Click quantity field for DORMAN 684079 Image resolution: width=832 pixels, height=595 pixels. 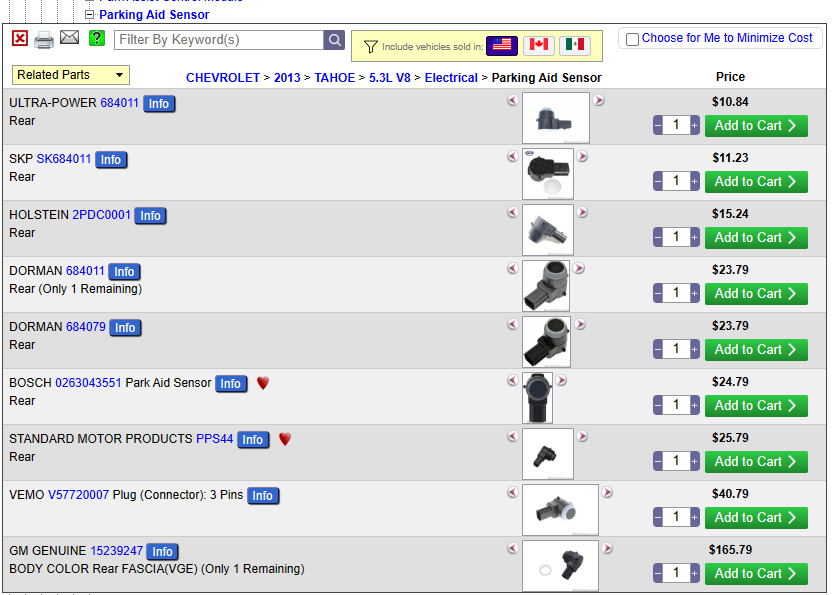click(x=677, y=349)
